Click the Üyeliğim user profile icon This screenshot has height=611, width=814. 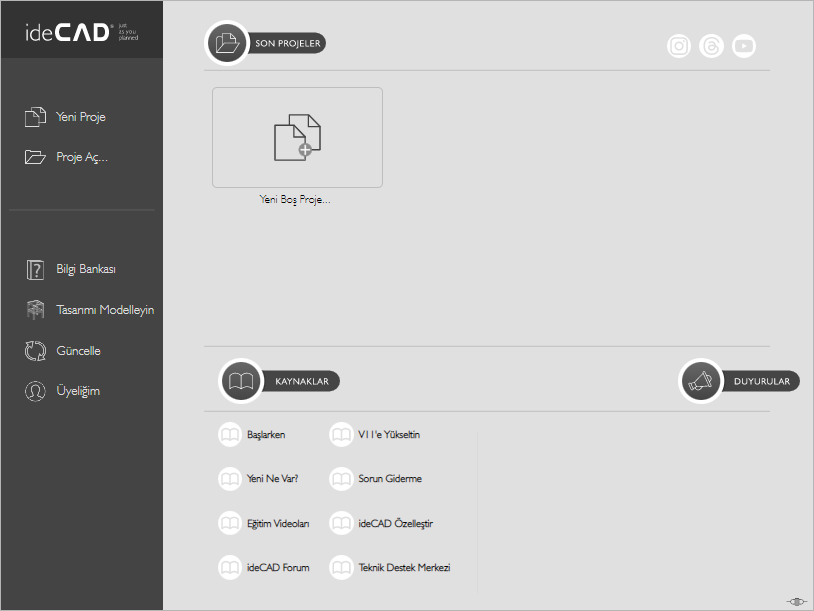(35, 391)
